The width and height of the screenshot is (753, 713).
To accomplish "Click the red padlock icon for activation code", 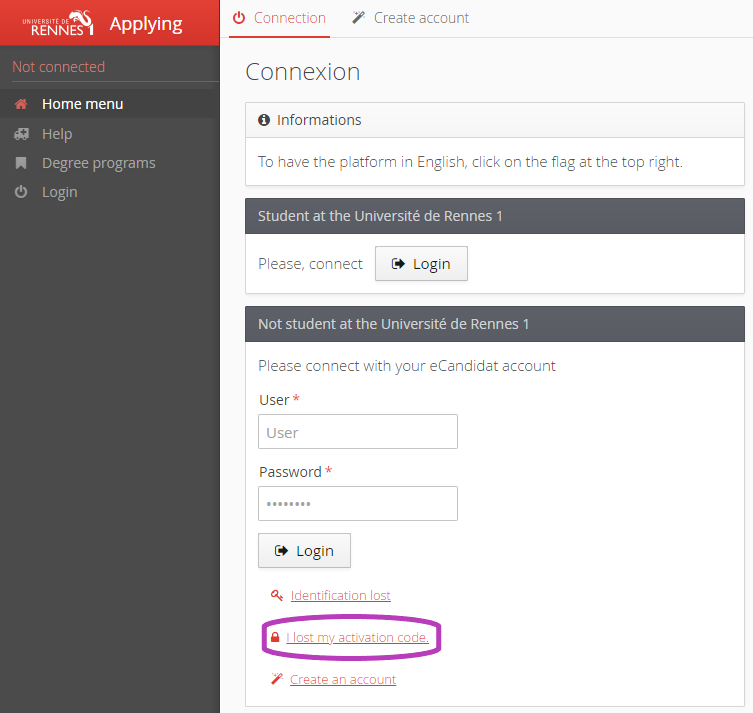I will pos(275,637).
